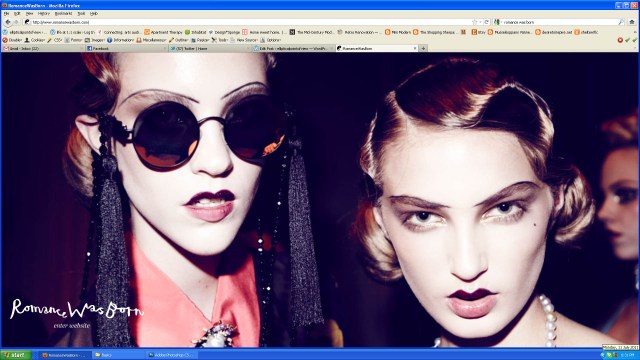
Task: Reload the page with the refresh button
Action: (487, 22)
